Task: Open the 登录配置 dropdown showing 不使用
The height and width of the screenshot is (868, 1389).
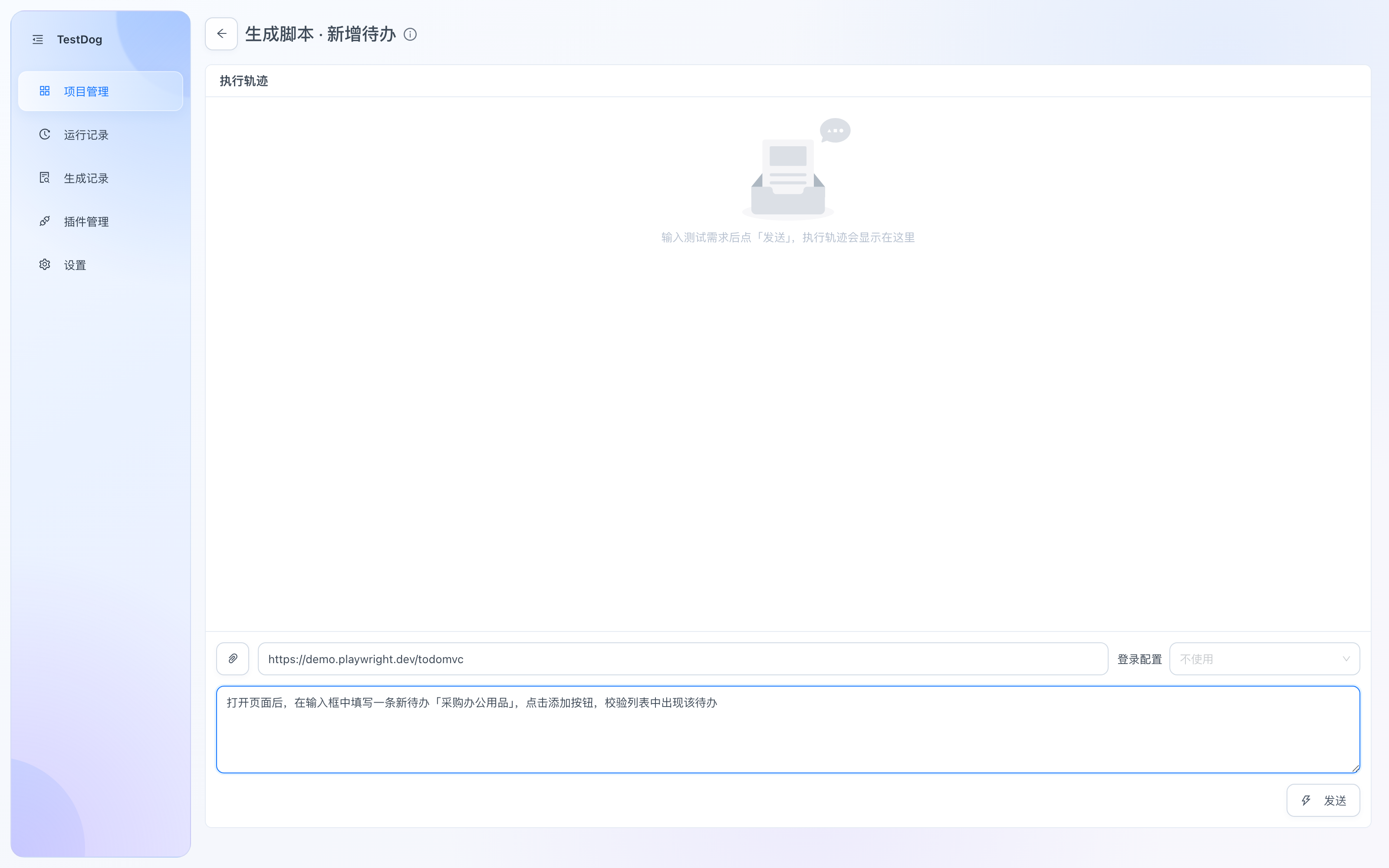Action: point(1264,658)
